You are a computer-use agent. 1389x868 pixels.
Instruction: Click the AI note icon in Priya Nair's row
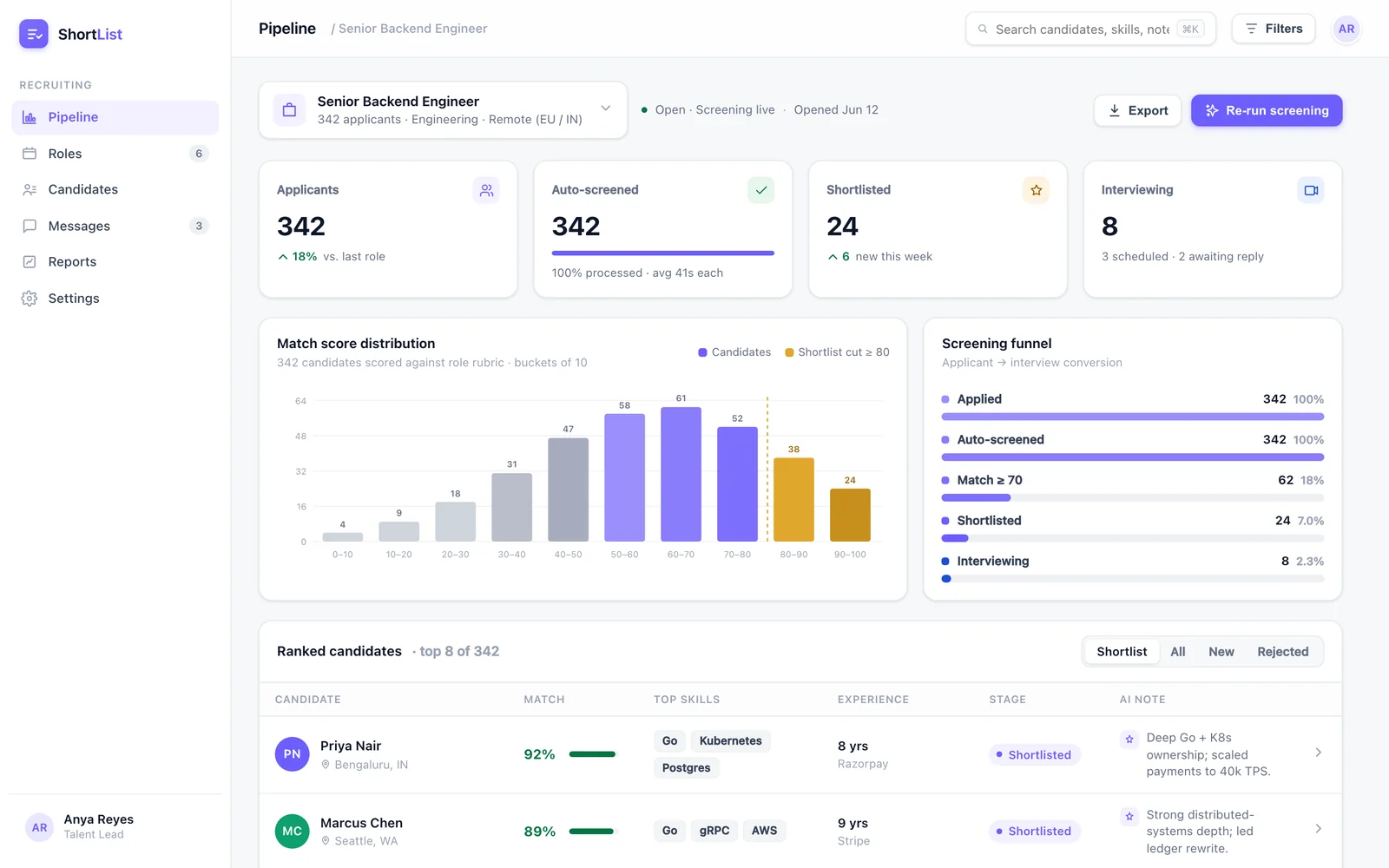pyautogui.click(x=1129, y=740)
